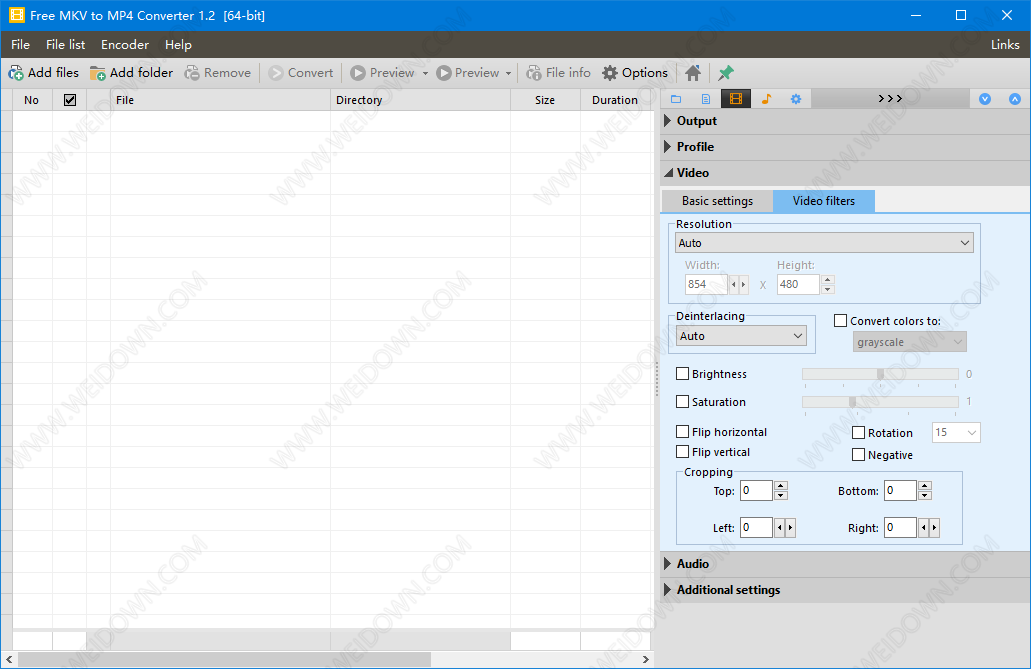Click the blue up-arrow circle icon

(1015, 99)
